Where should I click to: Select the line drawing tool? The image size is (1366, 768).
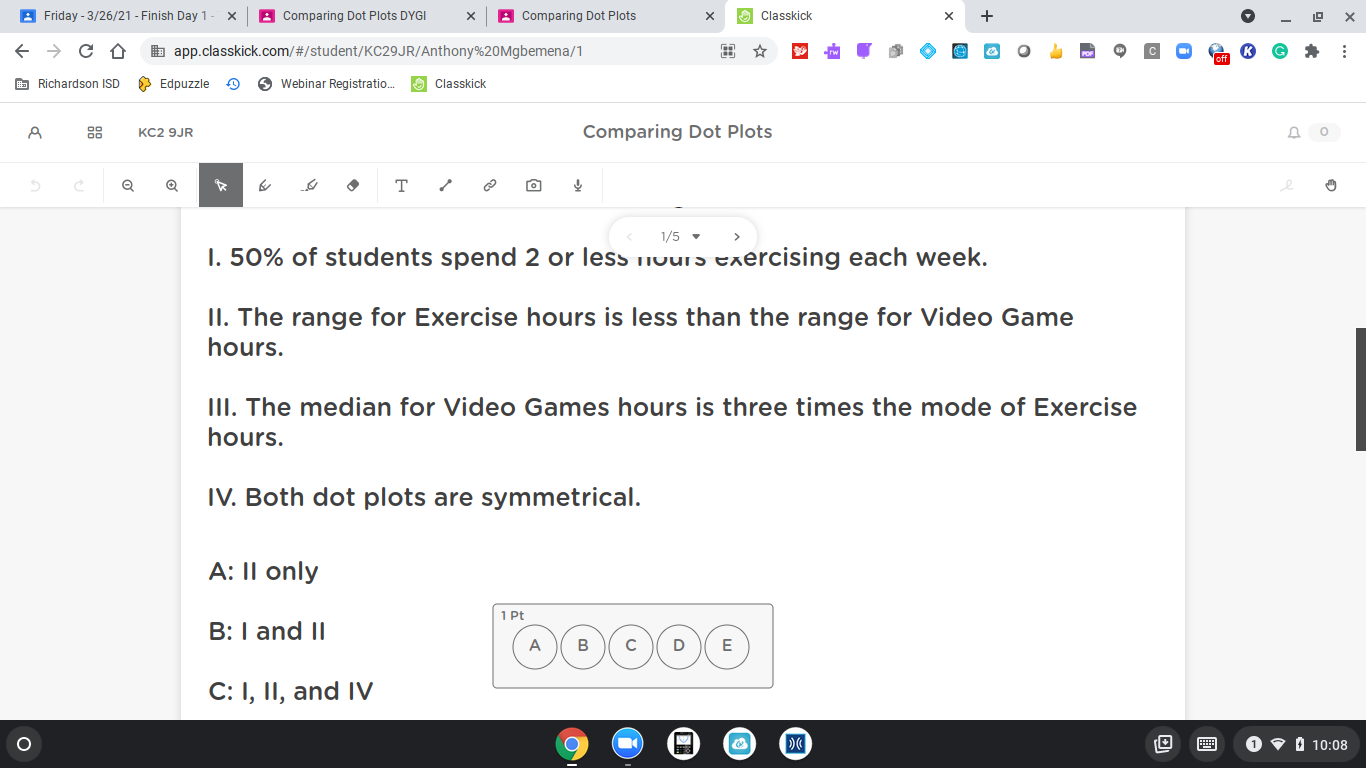(446, 185)
